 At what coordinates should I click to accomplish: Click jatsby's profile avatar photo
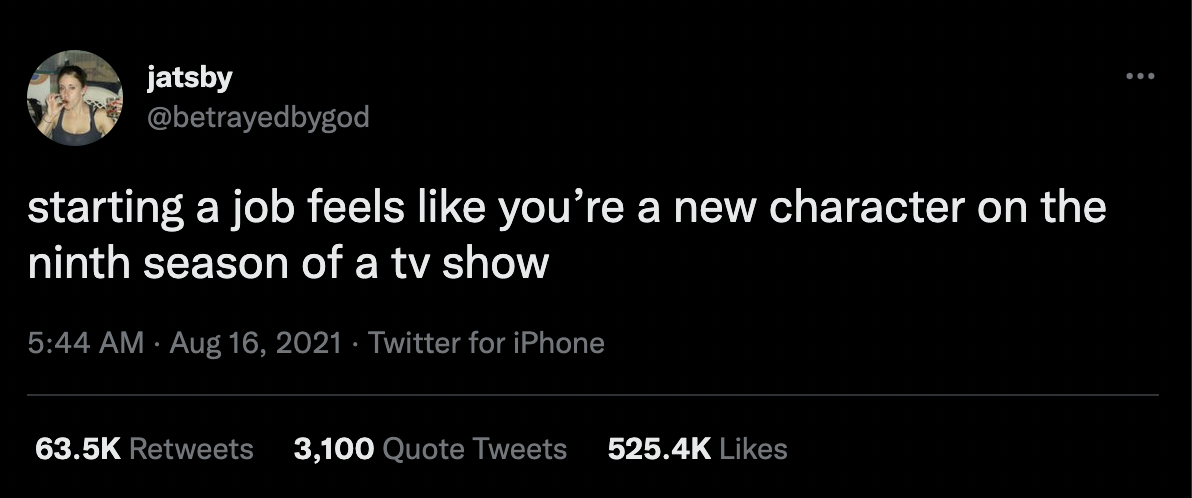75,98
